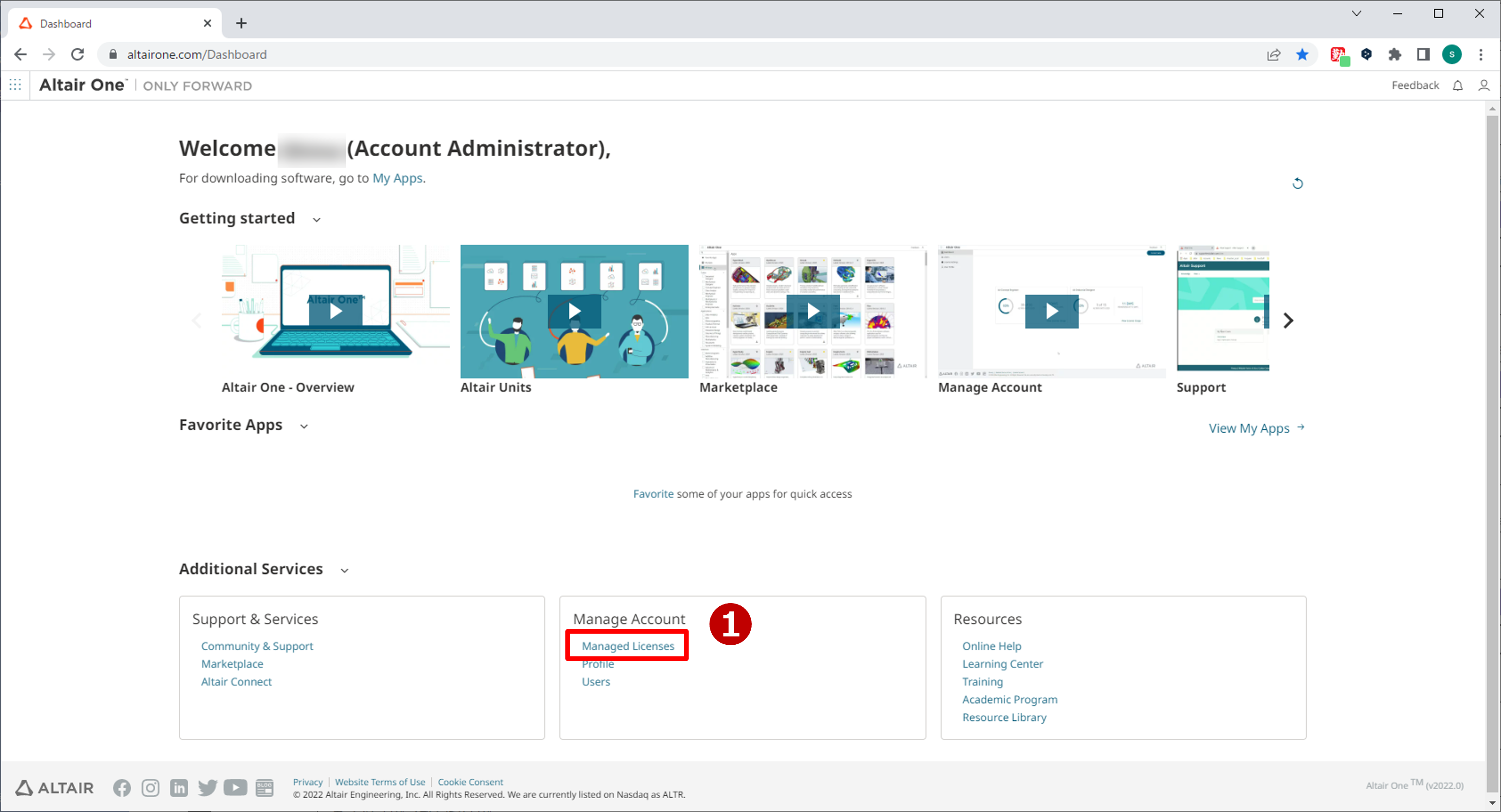Open the app launcher grid icon

tap(15, 86)
